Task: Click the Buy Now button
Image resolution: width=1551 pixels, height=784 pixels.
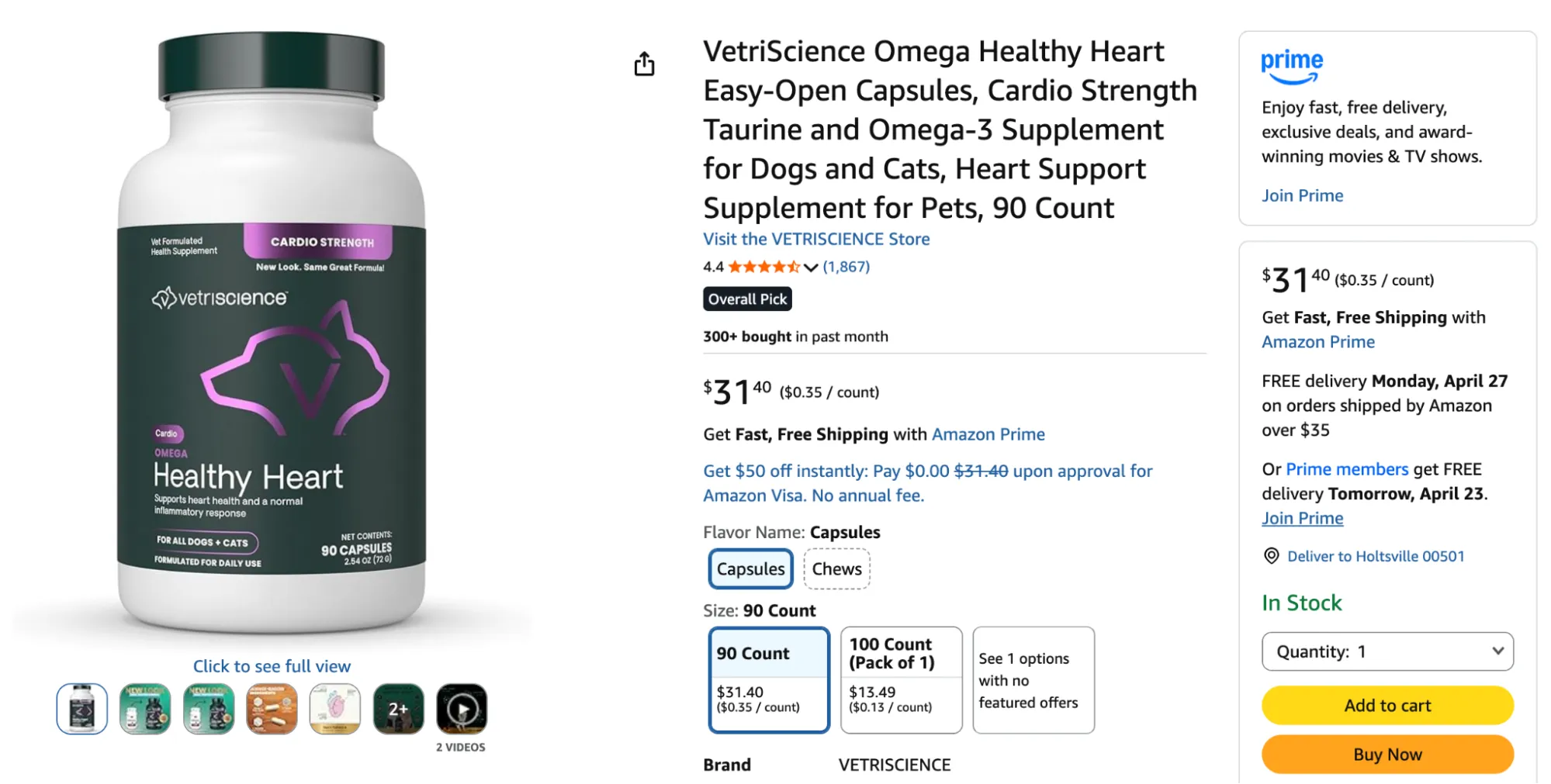Action: click(x=1387, y=755)
